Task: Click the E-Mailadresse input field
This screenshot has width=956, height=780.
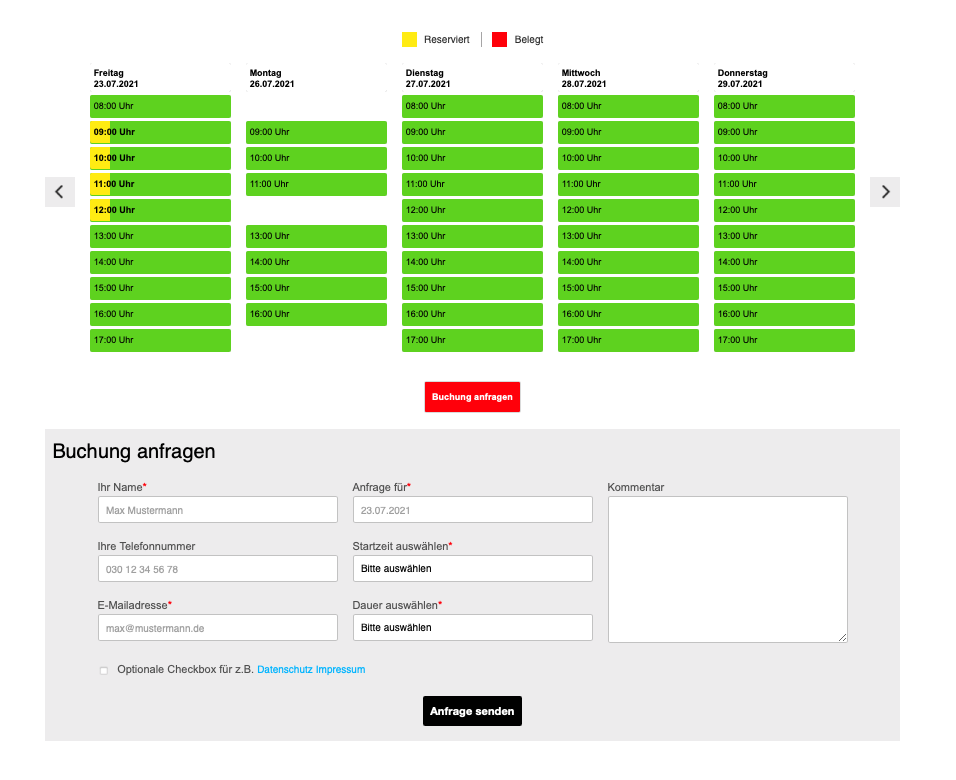Action: click(x=217, y=627)
